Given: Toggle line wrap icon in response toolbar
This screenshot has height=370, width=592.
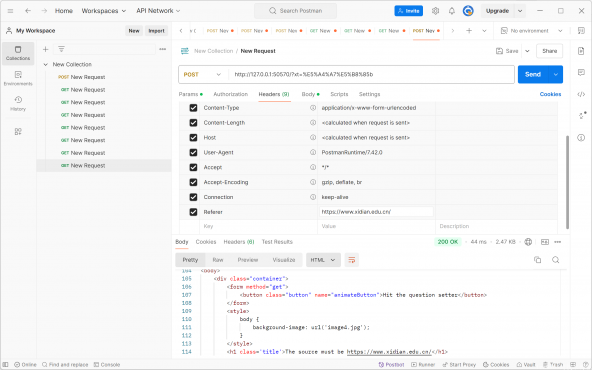Looking at the screenshot, I should pyautogui.click(x=352, y=260).
